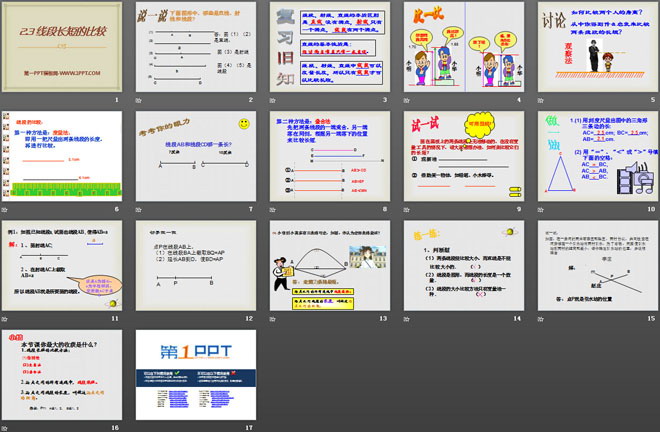The height and width of the screenshot is (432, 660).
Task: Select slide 10 thumbnail with blue triangle
Action: tap(598, 156)
